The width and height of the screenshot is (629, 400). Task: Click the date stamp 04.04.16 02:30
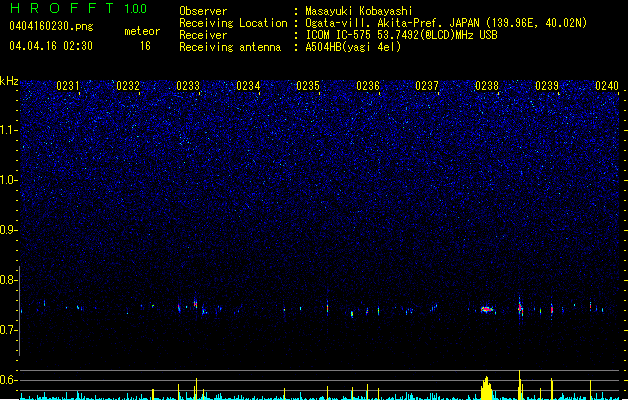[x=51, y=46]
